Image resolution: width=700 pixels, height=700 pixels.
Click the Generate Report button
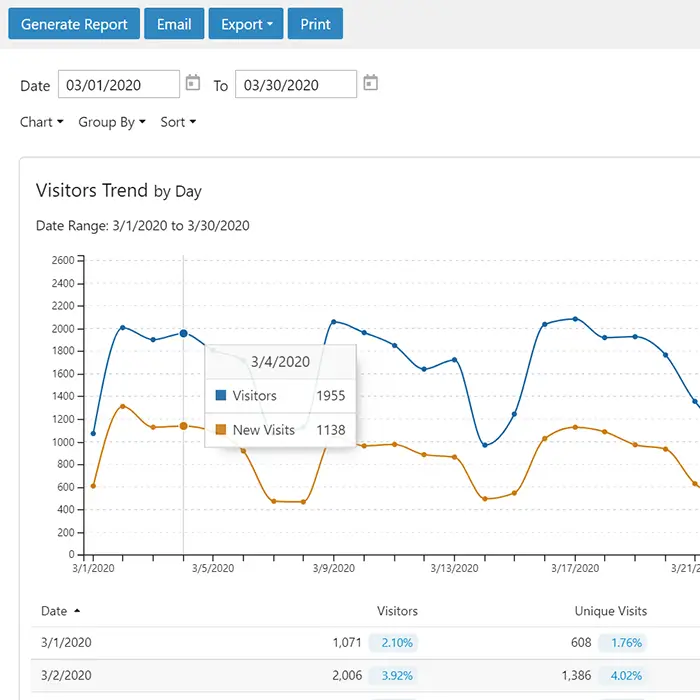coord(74,24)
